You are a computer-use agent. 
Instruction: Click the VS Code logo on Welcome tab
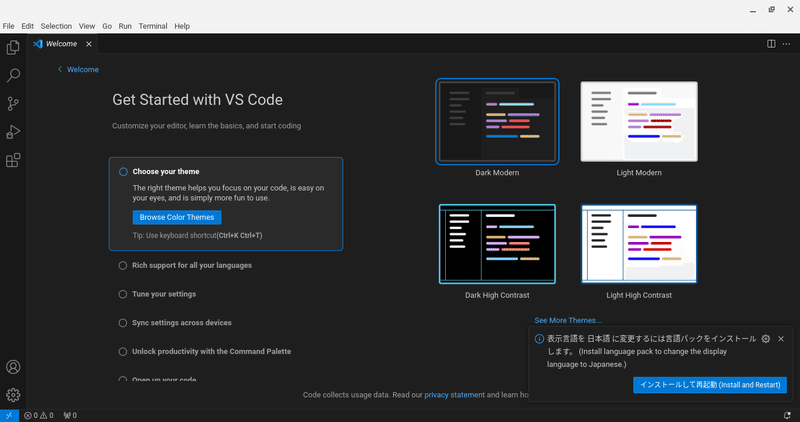pos(38,44)
